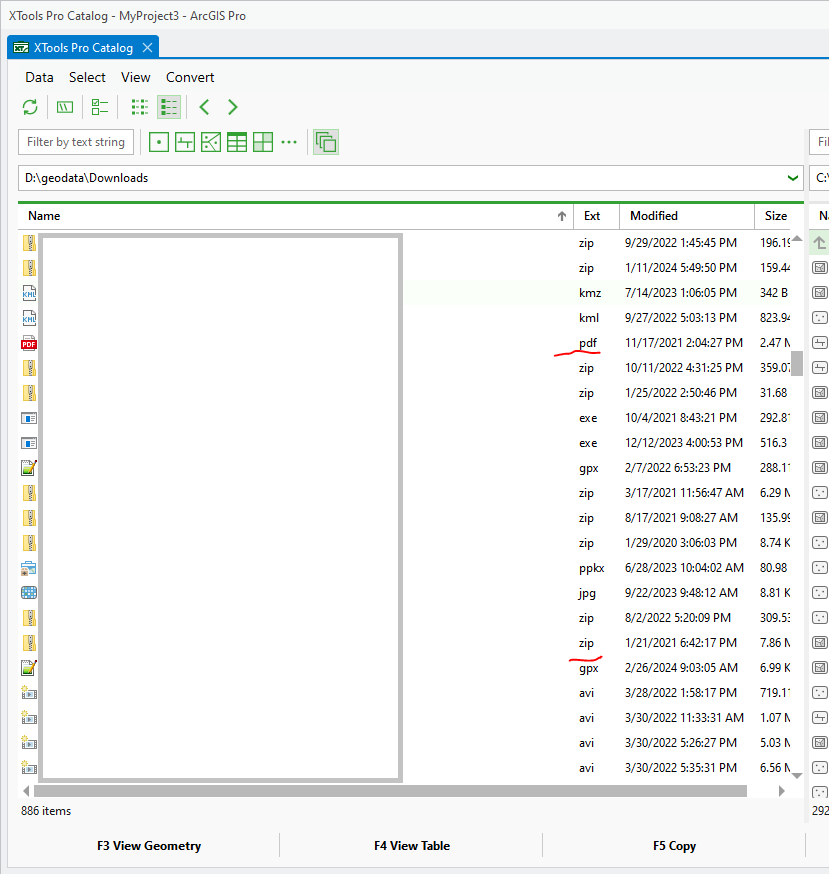Select the point features filter icon

click(159, 142)
